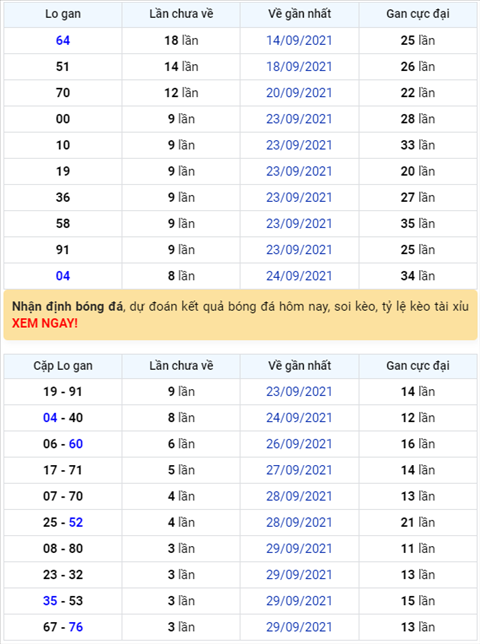Select the 33 lần maximum cell

pyautogui.click(x=418, y=145)
